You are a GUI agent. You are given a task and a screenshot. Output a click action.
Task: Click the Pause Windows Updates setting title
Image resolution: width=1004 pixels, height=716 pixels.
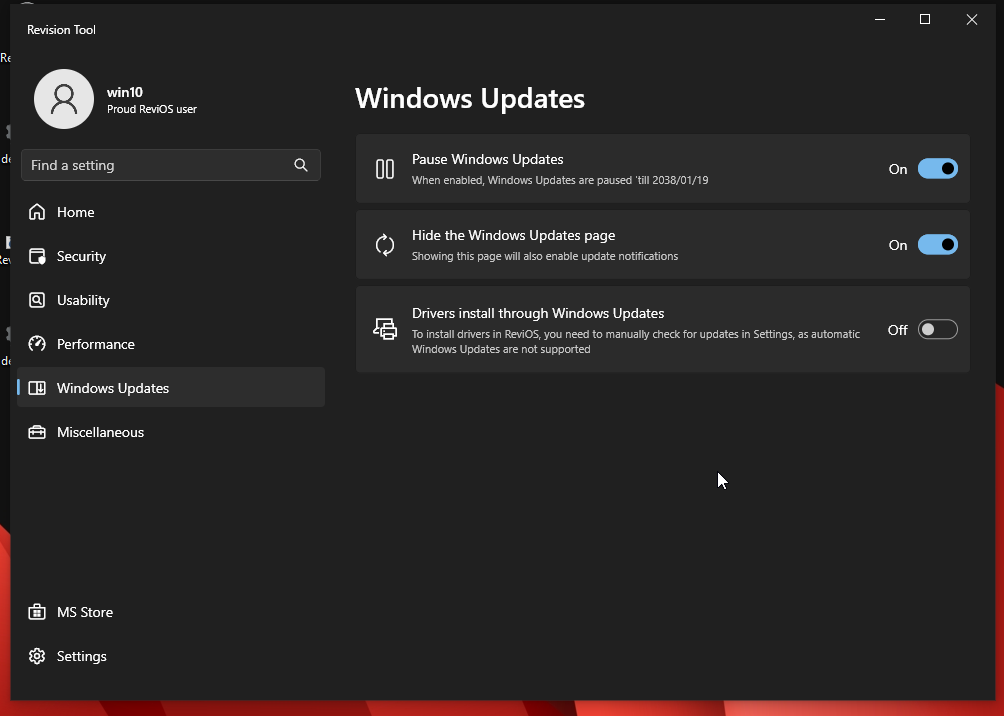tap(488, 159)
